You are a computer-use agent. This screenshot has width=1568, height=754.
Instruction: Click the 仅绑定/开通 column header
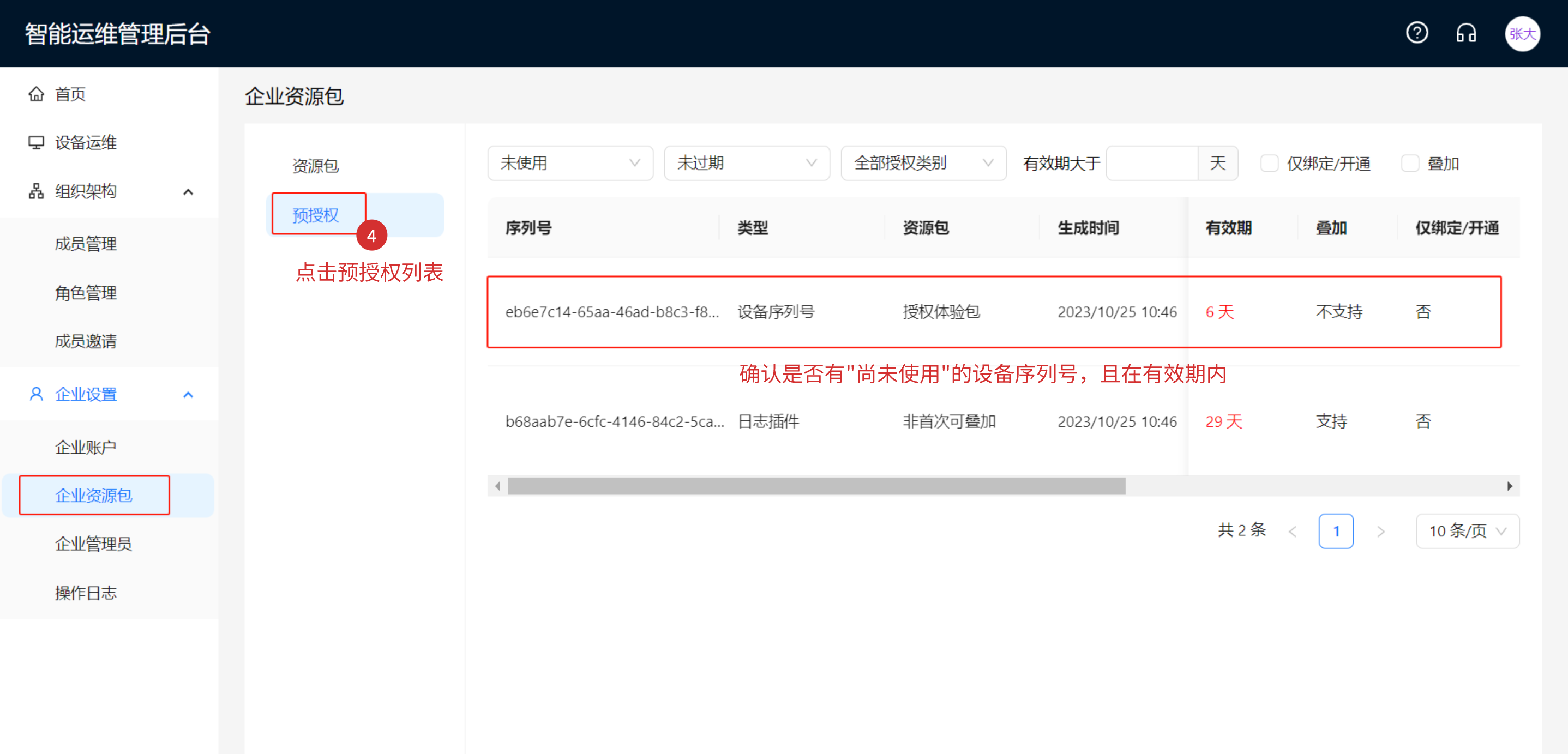tap(1457, 228)
